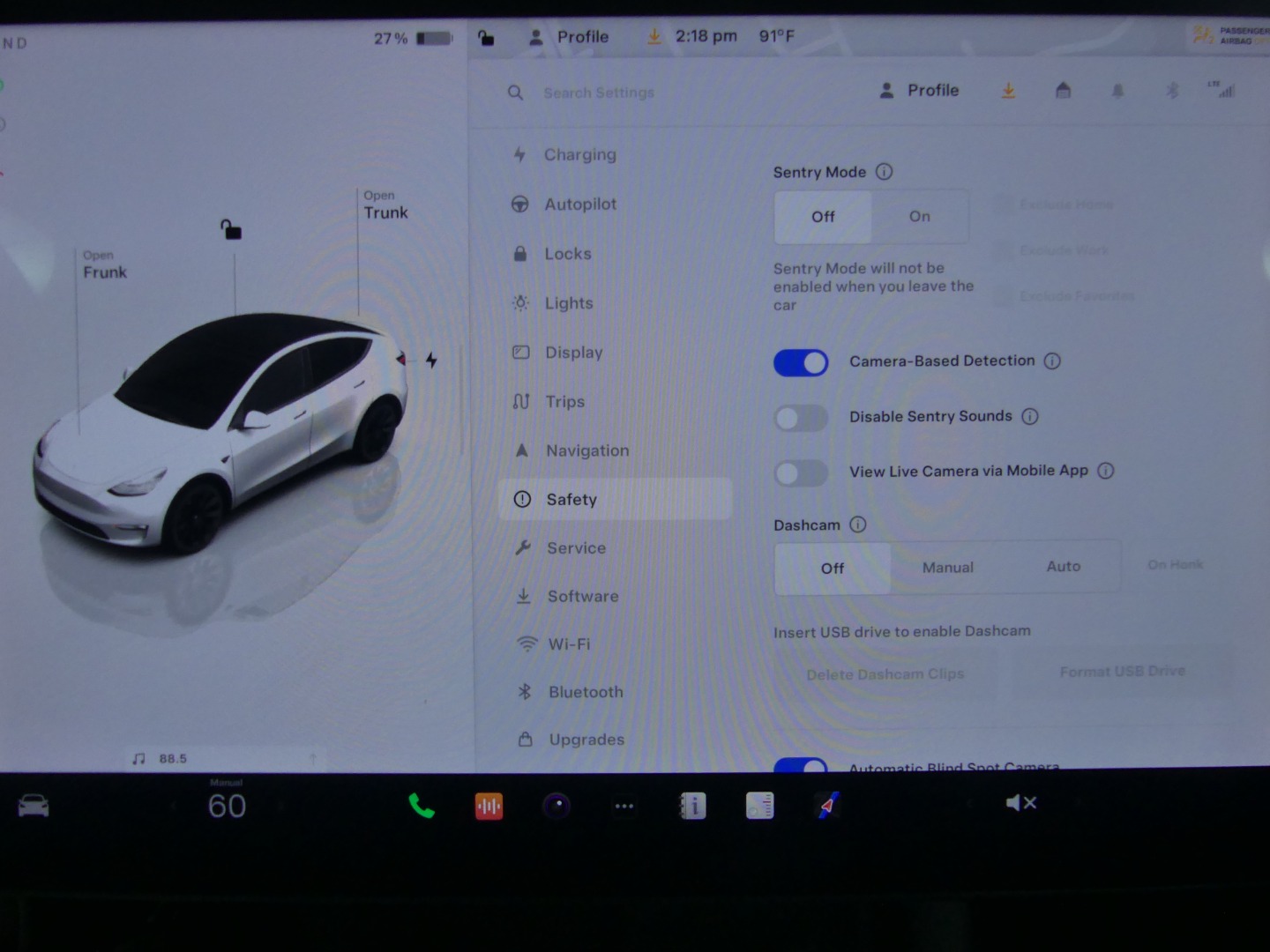Tap the On Honk dashcam option
The height and width of the screenshot is (952, 1270).
[1175, 564]
